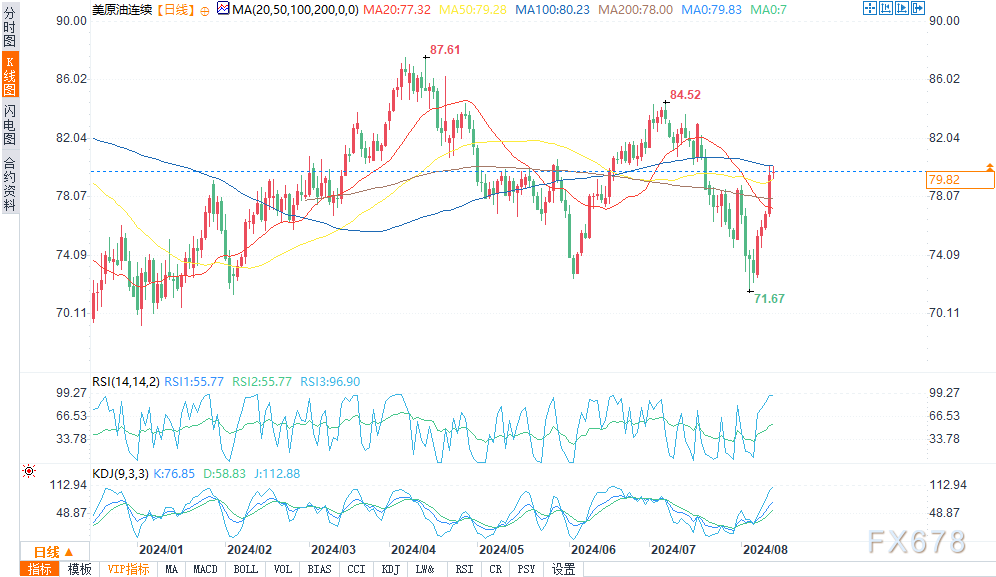The height and width of the screenshot is (577, 996).
Task: Click the crosshair cursor icon at top right
Action: tap(870, 8)
